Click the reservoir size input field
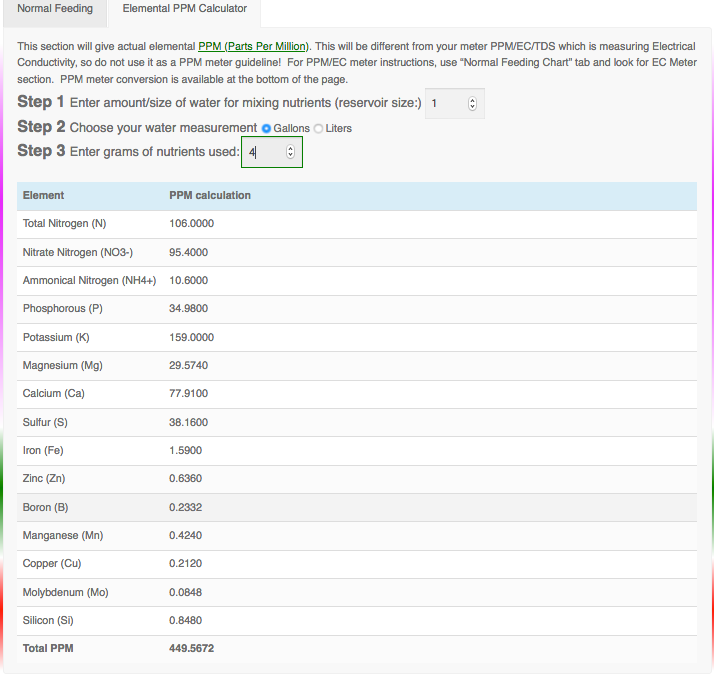 [445, 104]
